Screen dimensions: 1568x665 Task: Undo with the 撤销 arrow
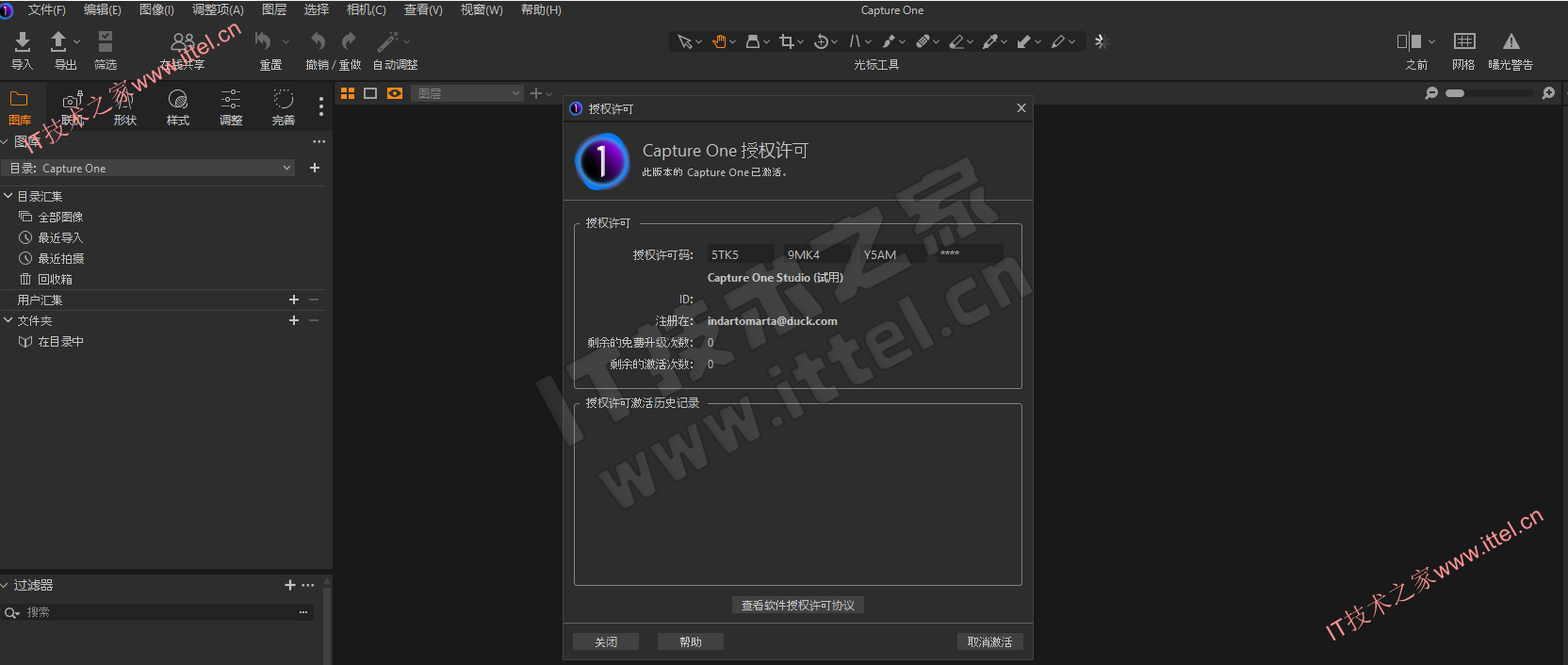click(318, 41)
